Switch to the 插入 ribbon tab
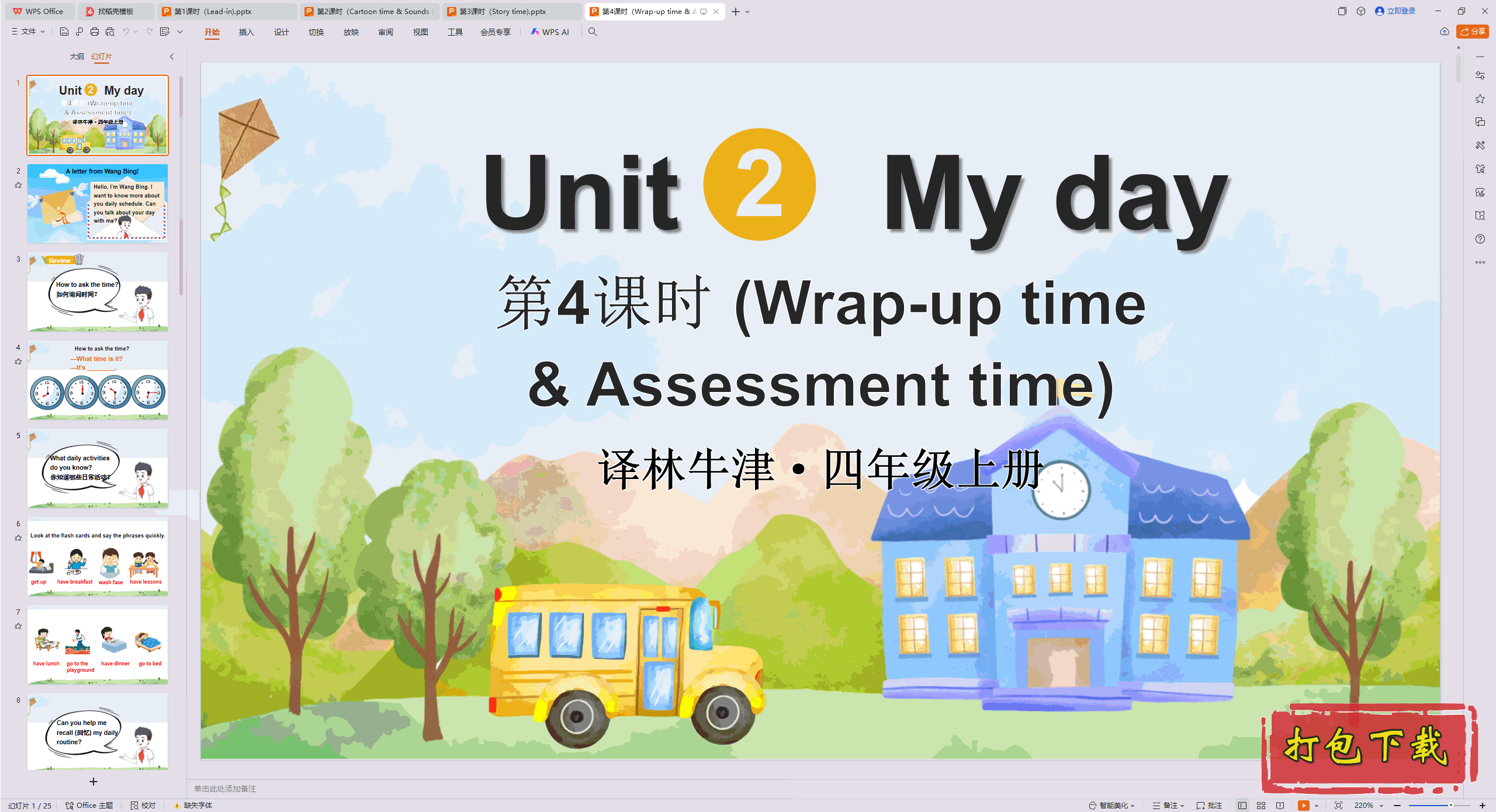 coord(246,32)
